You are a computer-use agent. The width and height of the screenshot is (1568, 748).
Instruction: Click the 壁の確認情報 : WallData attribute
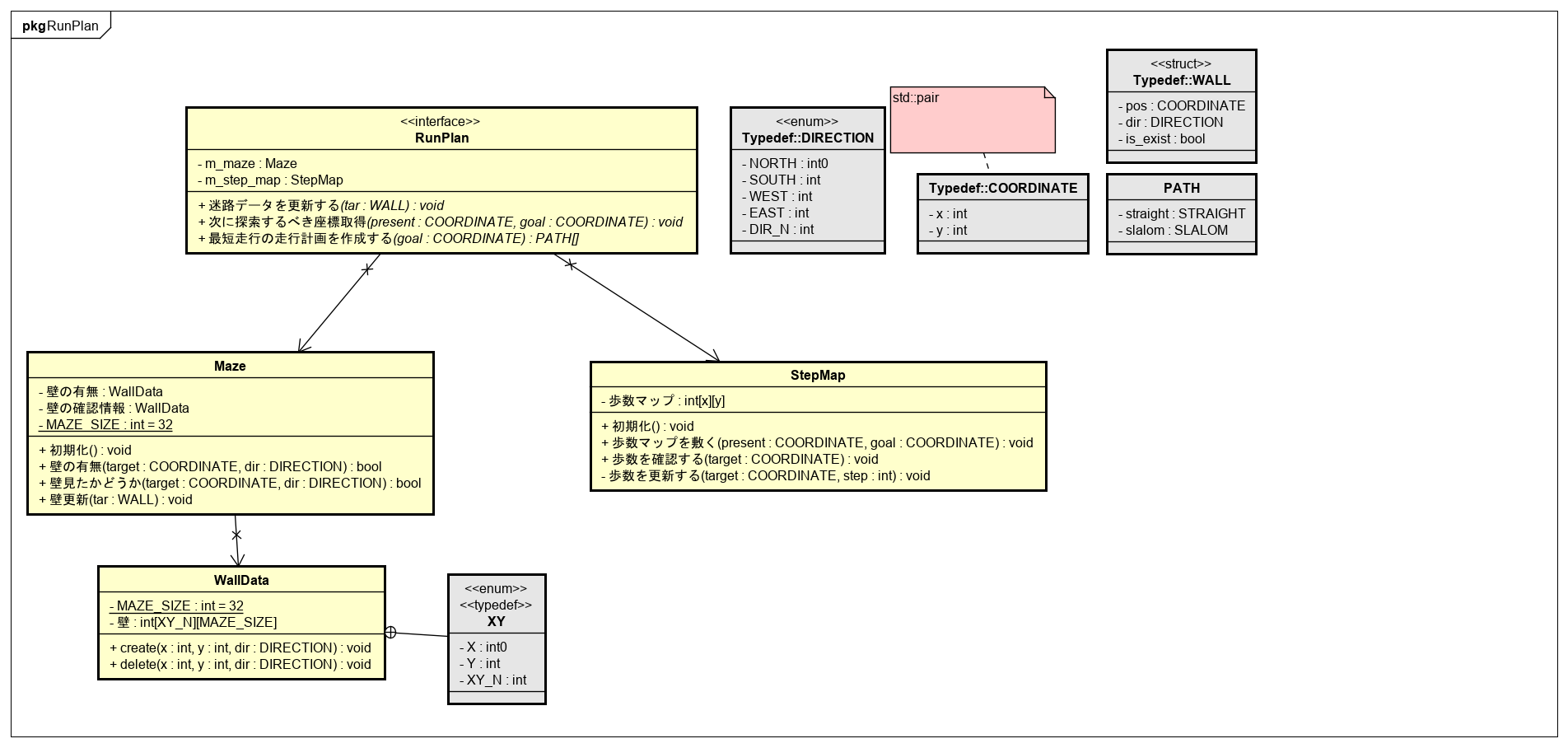pyautogui.click(x=114, y=408)
